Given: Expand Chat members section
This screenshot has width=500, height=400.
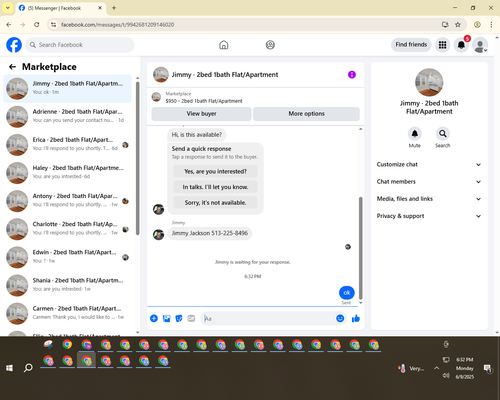Looking at the screenshot, I should coord(429,182).
